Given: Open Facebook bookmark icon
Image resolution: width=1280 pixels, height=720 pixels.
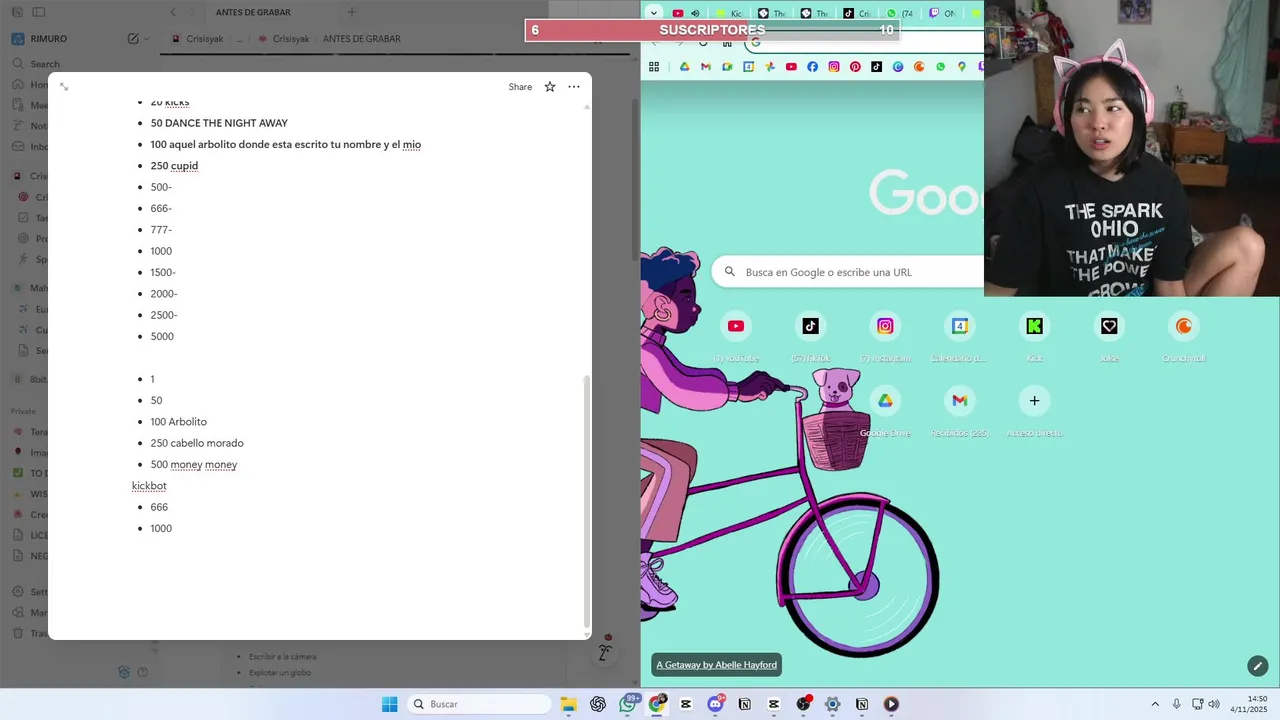Looking at the screenshot, I should [812, 67].
